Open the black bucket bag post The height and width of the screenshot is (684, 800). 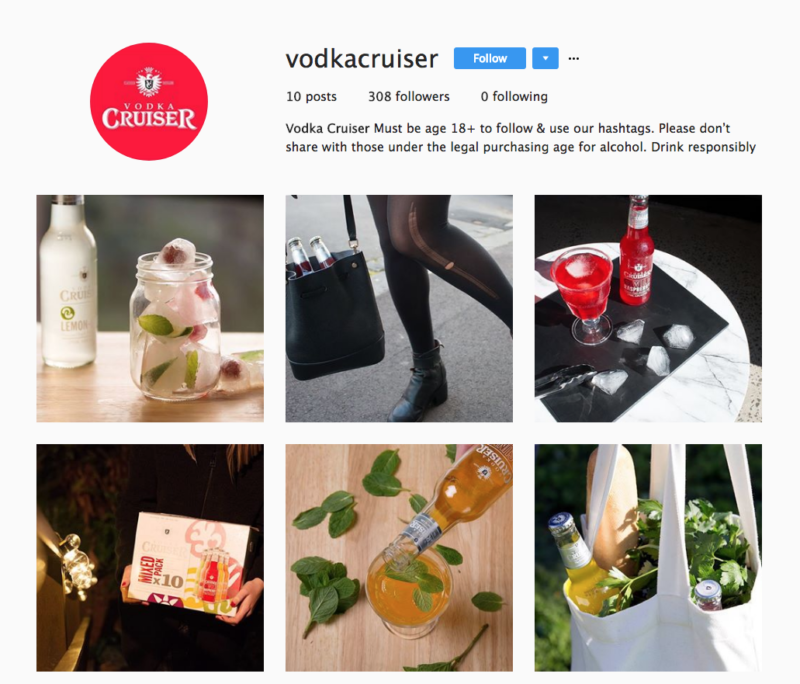click(x=399, y=309)
